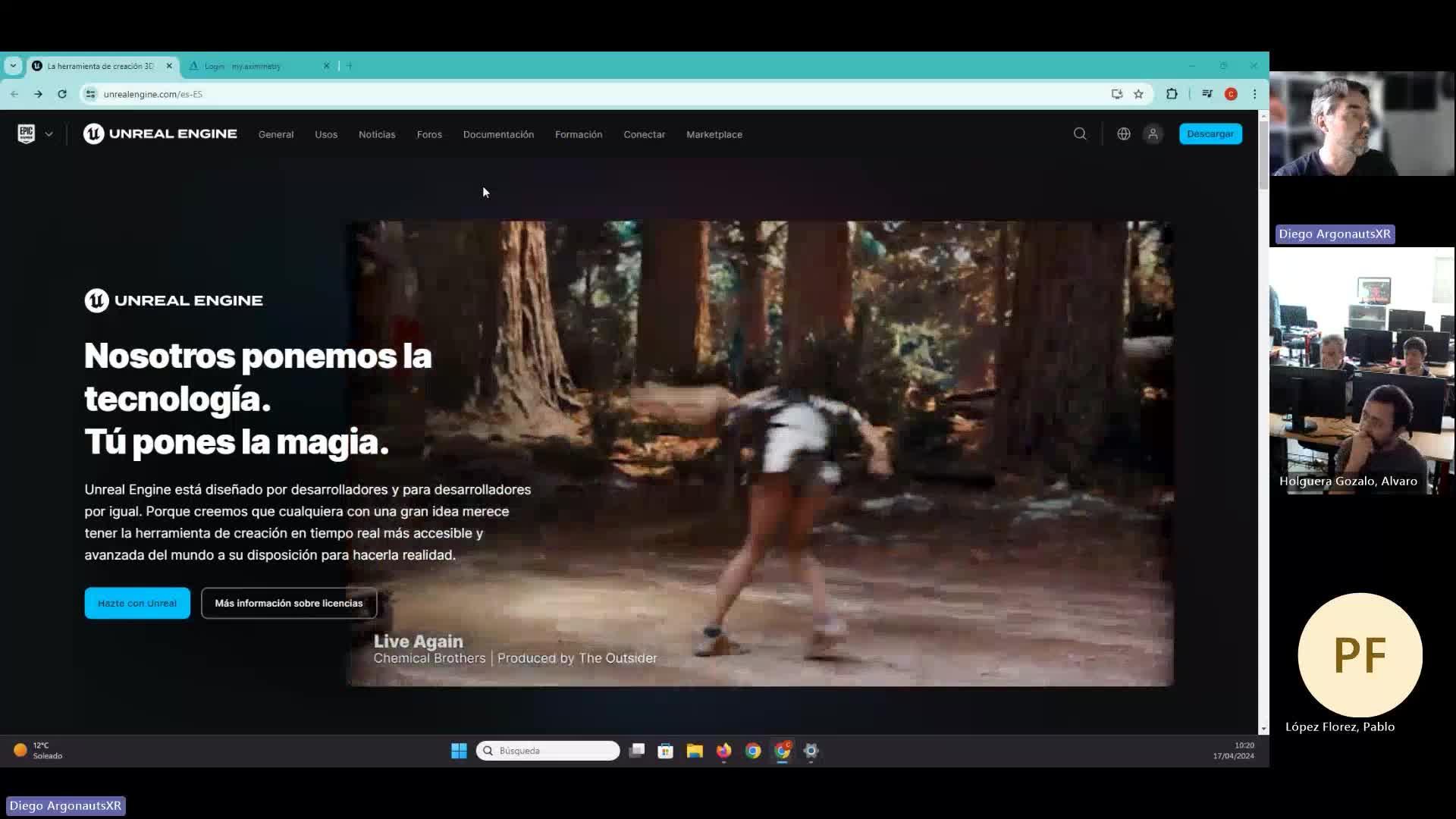Select the Marketplace menu item

coord(714,134)
